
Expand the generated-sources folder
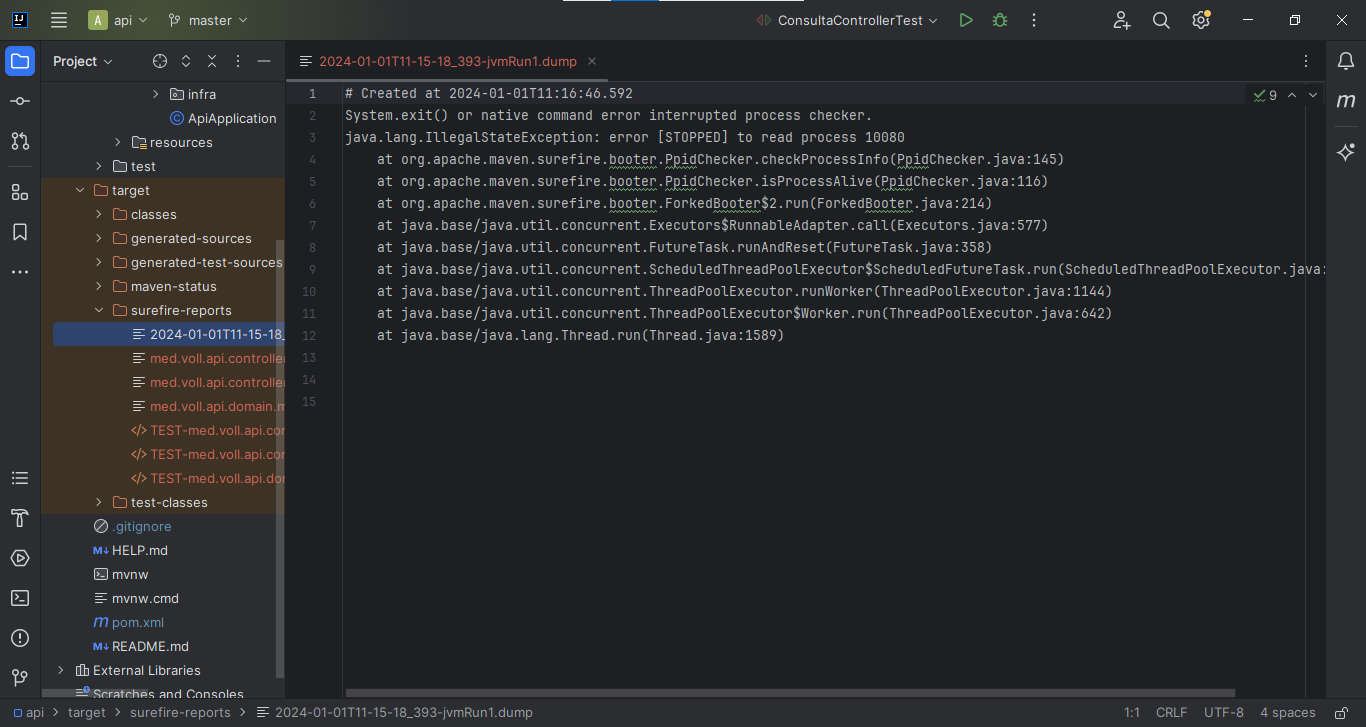coord(99,238)
